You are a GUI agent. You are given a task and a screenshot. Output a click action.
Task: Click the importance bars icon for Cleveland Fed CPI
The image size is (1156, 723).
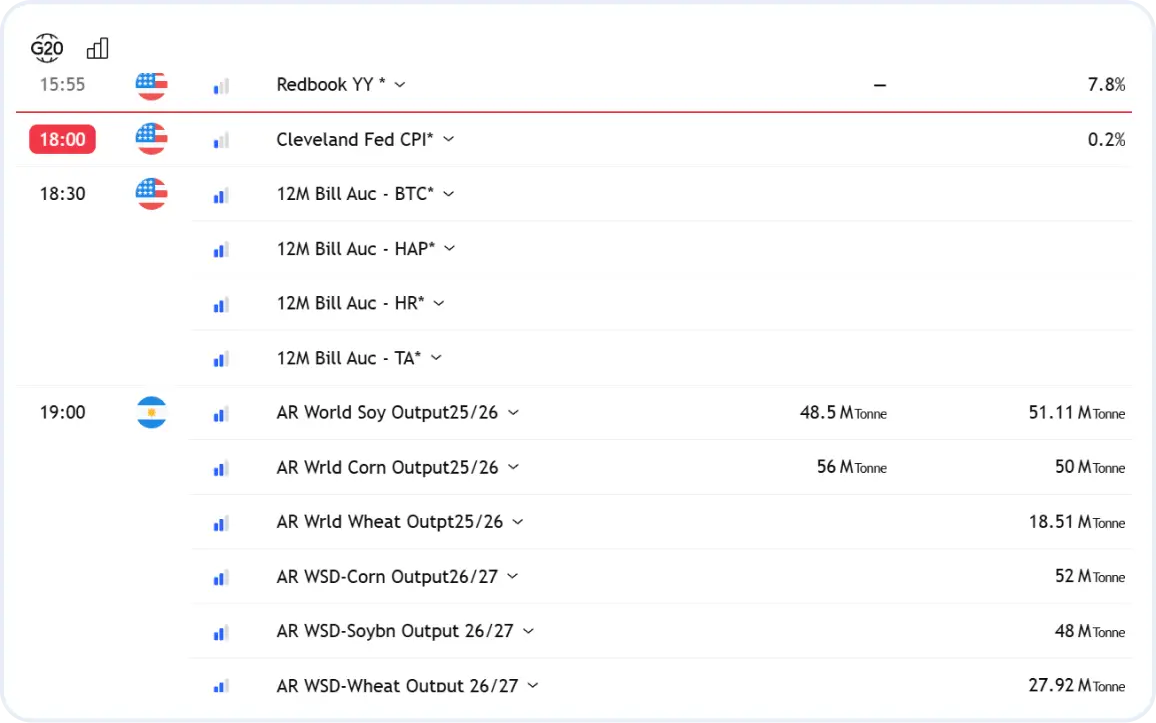221,141
